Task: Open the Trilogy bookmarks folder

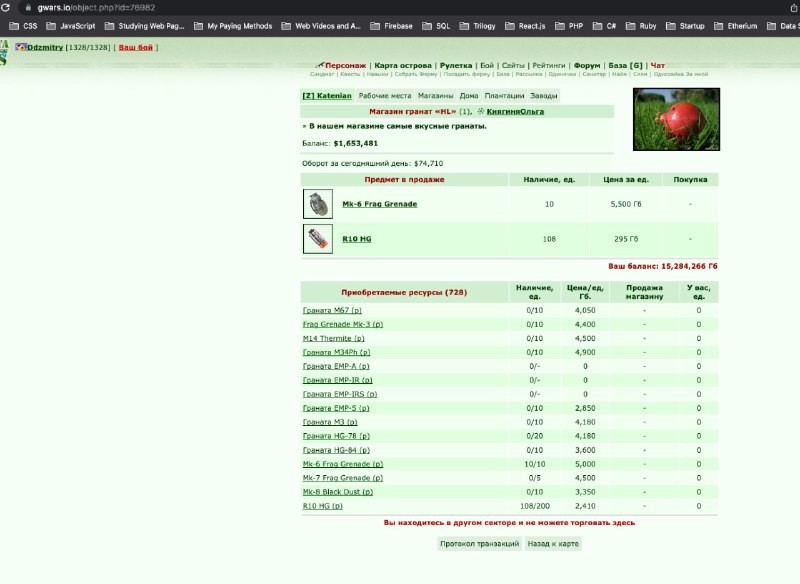Action: coord(478,26)
